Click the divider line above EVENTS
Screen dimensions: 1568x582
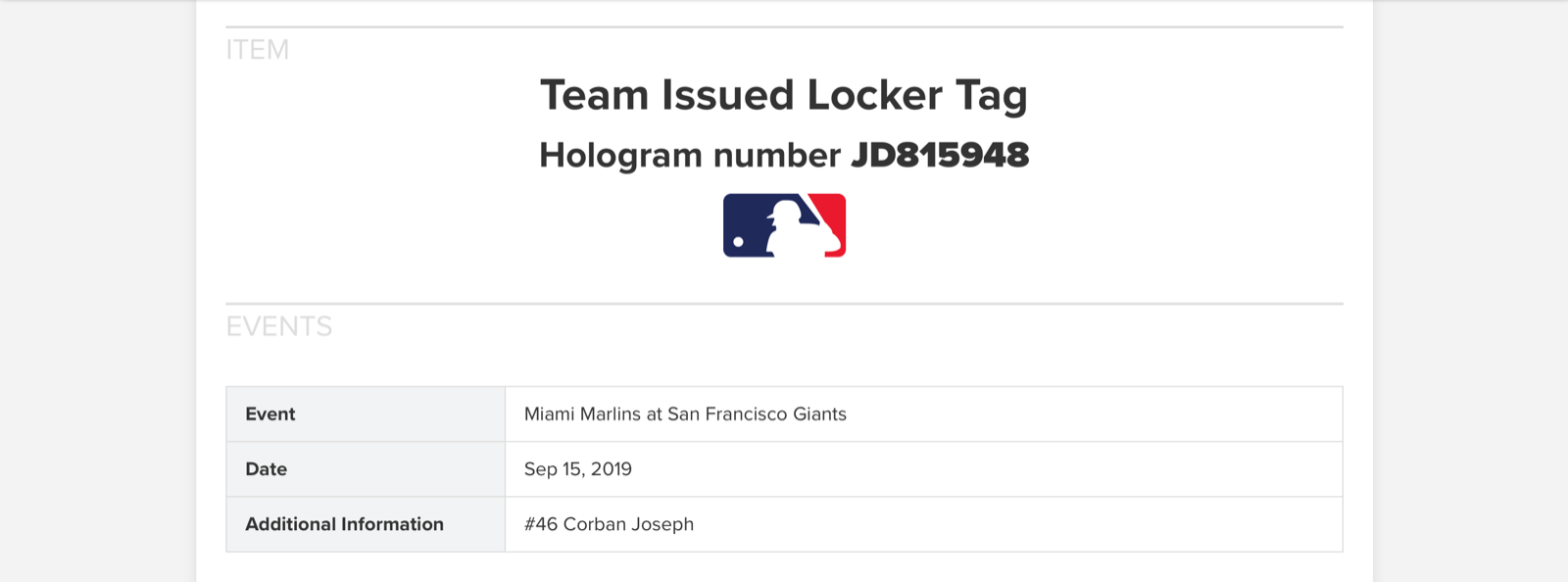pos(784,304)
